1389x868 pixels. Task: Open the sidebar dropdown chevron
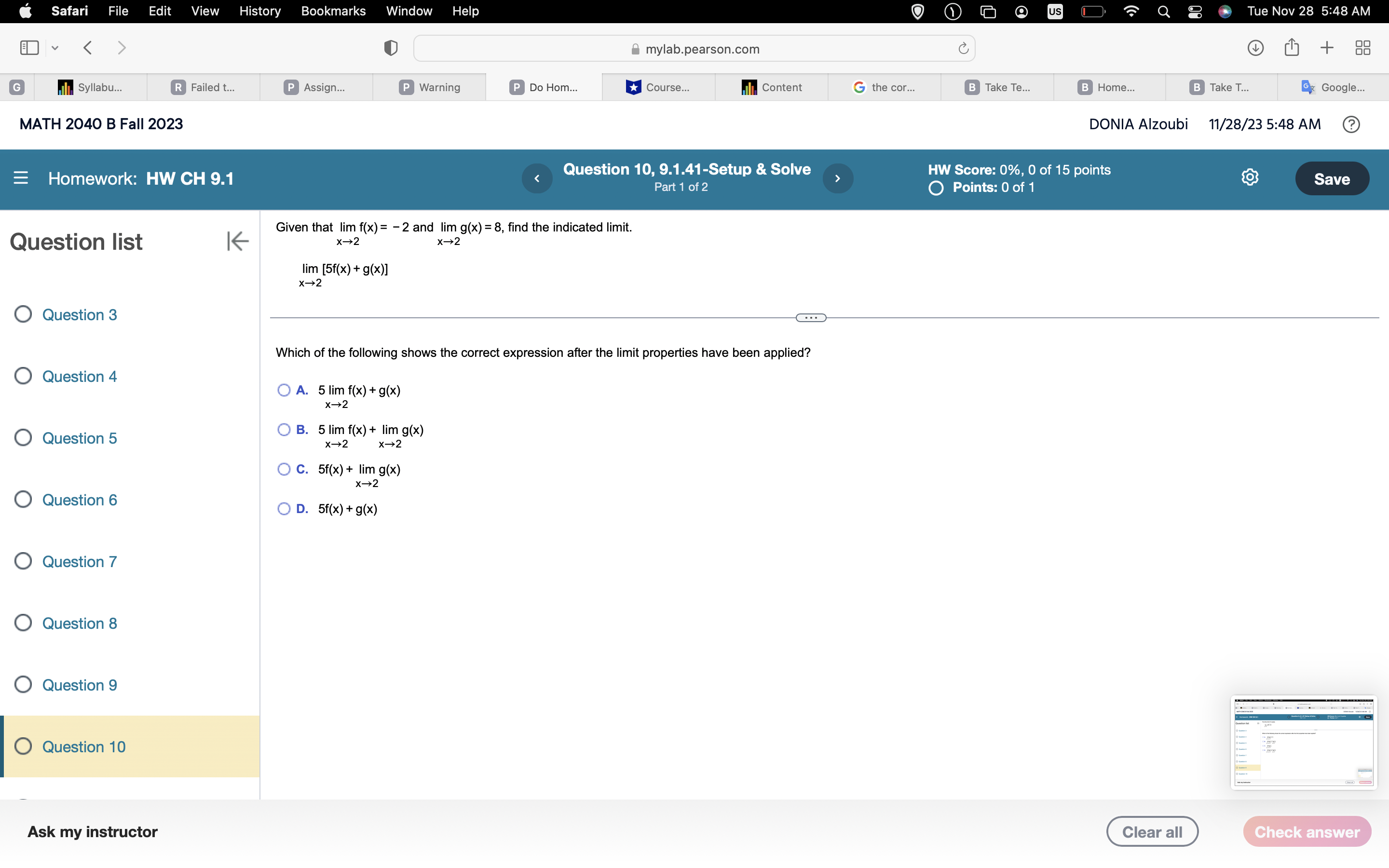tap(54, 48)
